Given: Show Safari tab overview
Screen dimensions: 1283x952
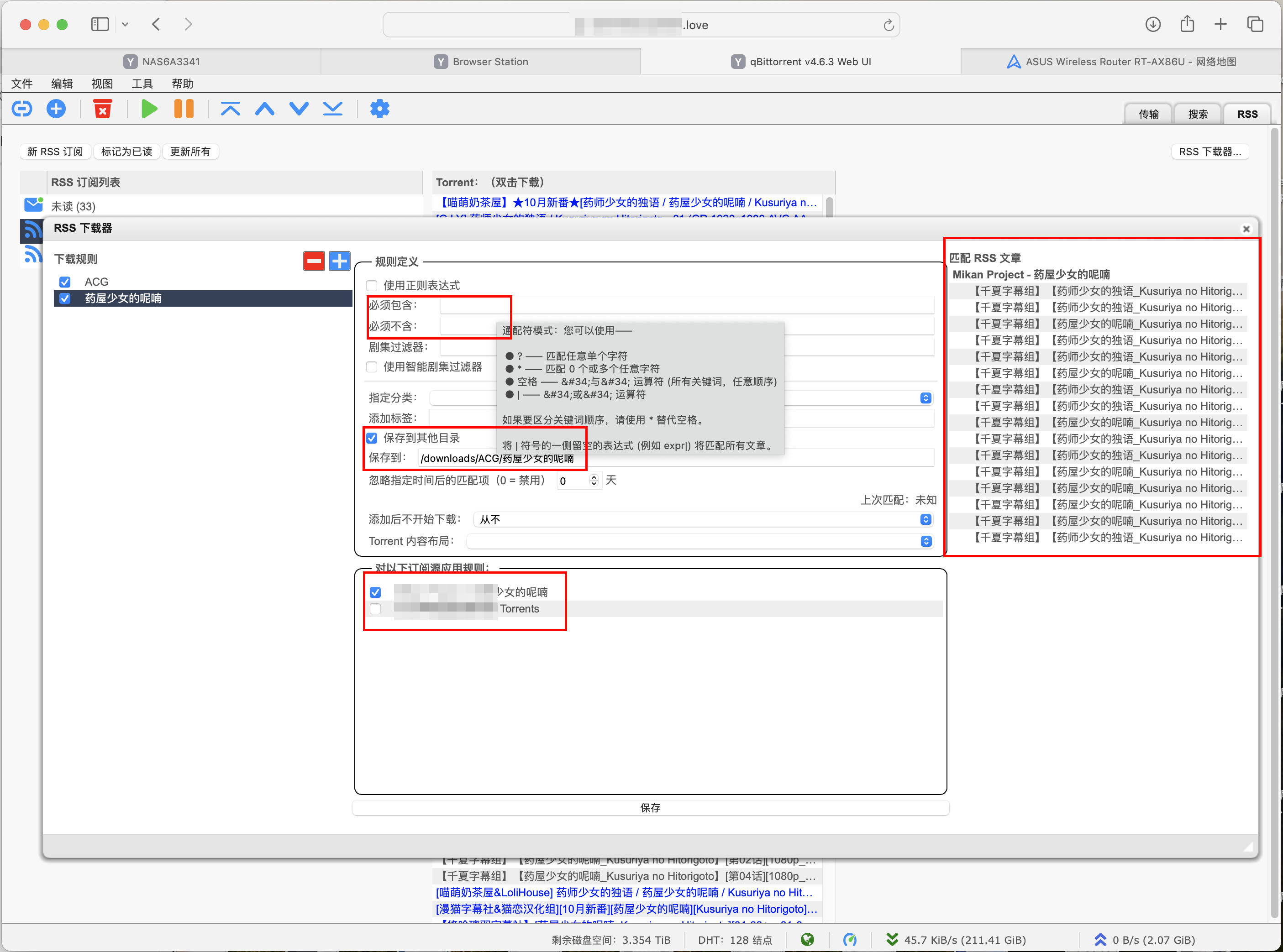Looking at the screenshot, I should tap(1255, 24).
